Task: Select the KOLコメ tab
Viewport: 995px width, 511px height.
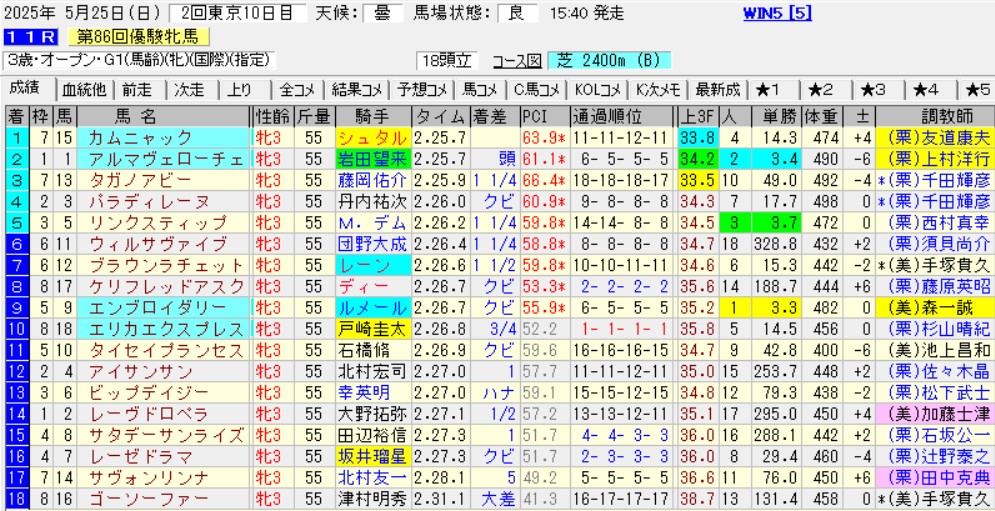Action: pyautogui.click(x=607, y=89)
